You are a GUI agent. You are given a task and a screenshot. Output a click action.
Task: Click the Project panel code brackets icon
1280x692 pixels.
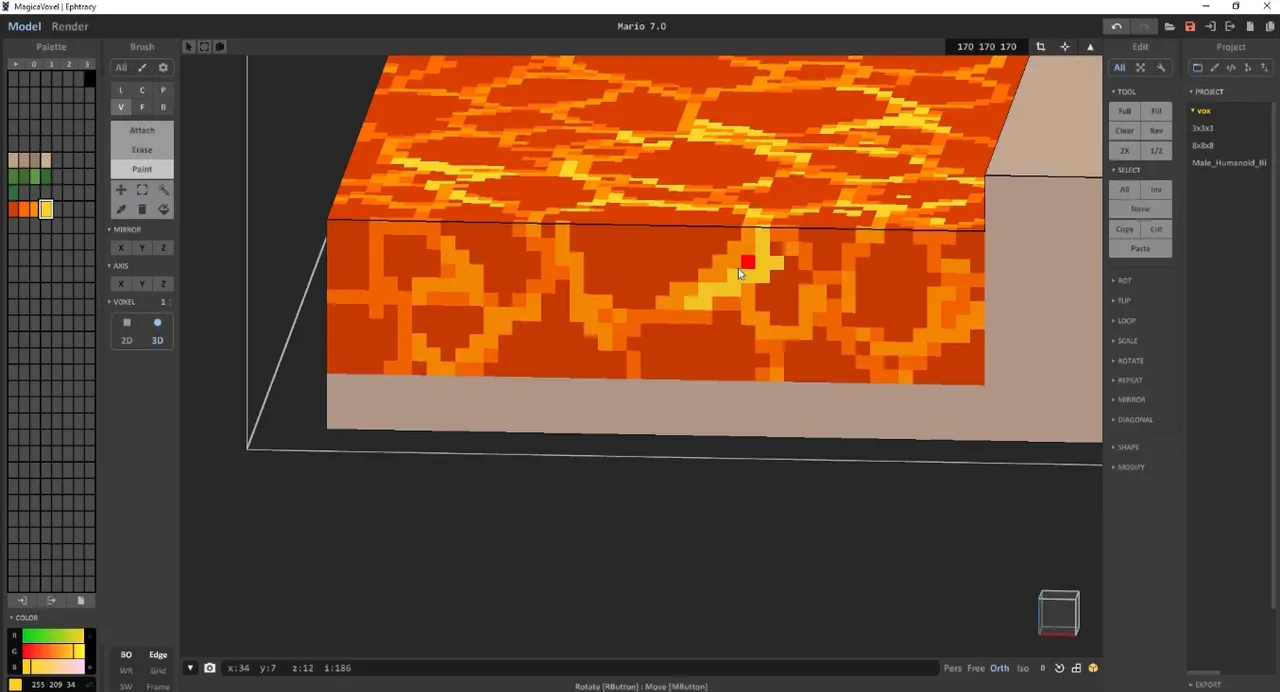[1231, 68]
